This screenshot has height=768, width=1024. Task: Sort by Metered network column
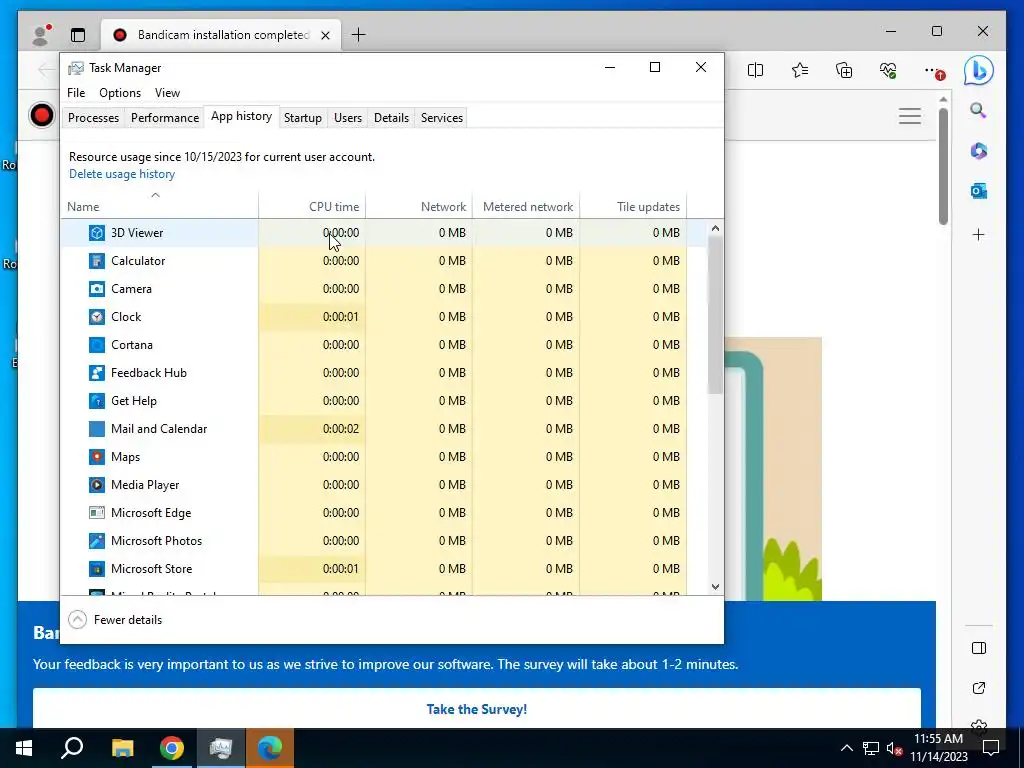click(x=526, y=206)
